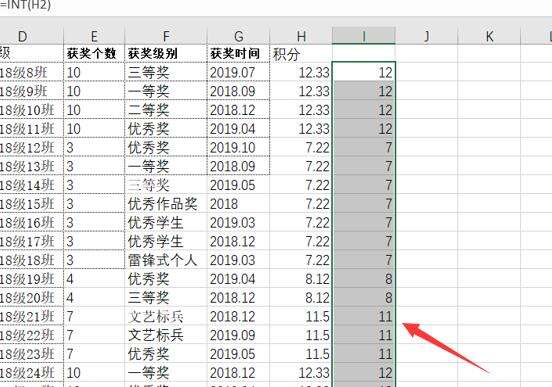Viewport: 552px width, 387px height.
Task: Select column E header
Action: (x=94, y=36)
